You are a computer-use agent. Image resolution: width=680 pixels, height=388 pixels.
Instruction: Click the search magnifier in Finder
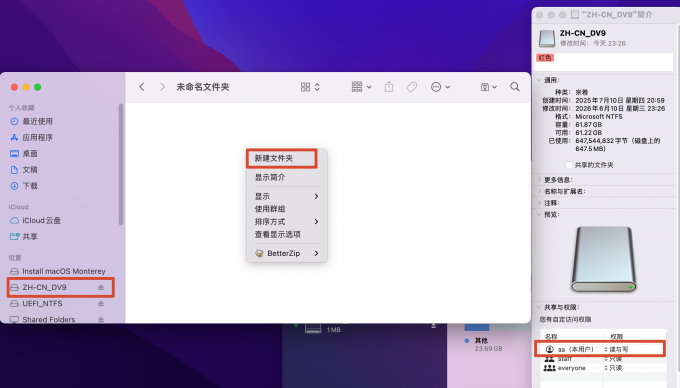tap(515, 87)
